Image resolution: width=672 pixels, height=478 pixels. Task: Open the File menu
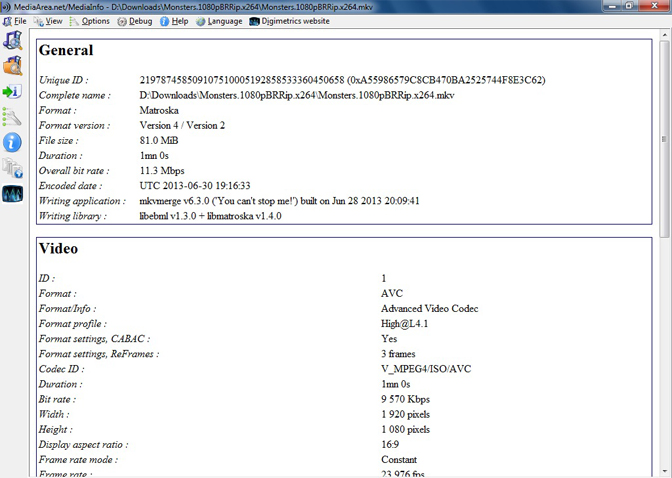coord(15,21)
